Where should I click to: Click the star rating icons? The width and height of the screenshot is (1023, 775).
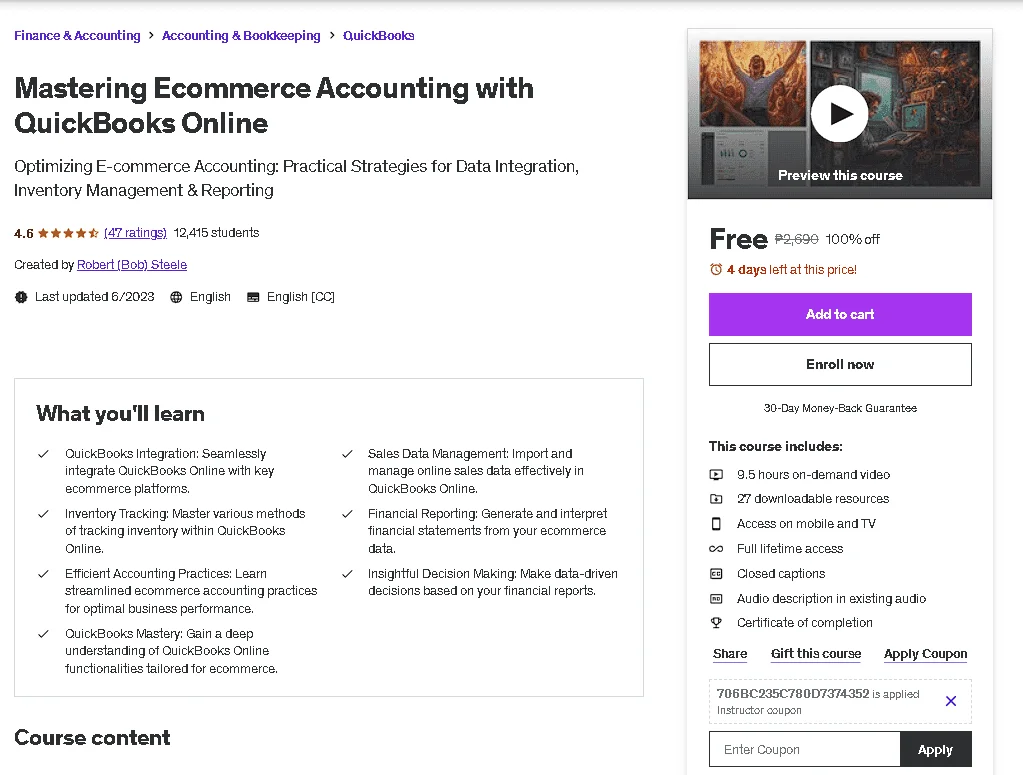(x=69, y=233)
